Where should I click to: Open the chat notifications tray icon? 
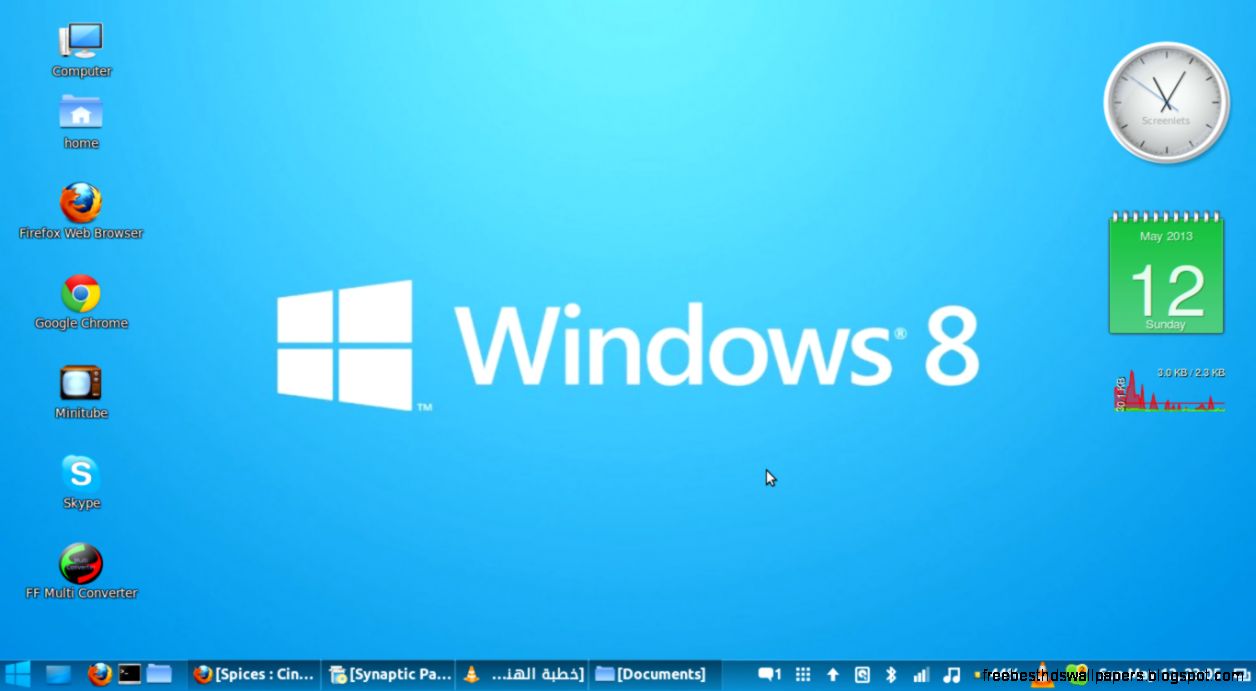click(x=769, y=675)
